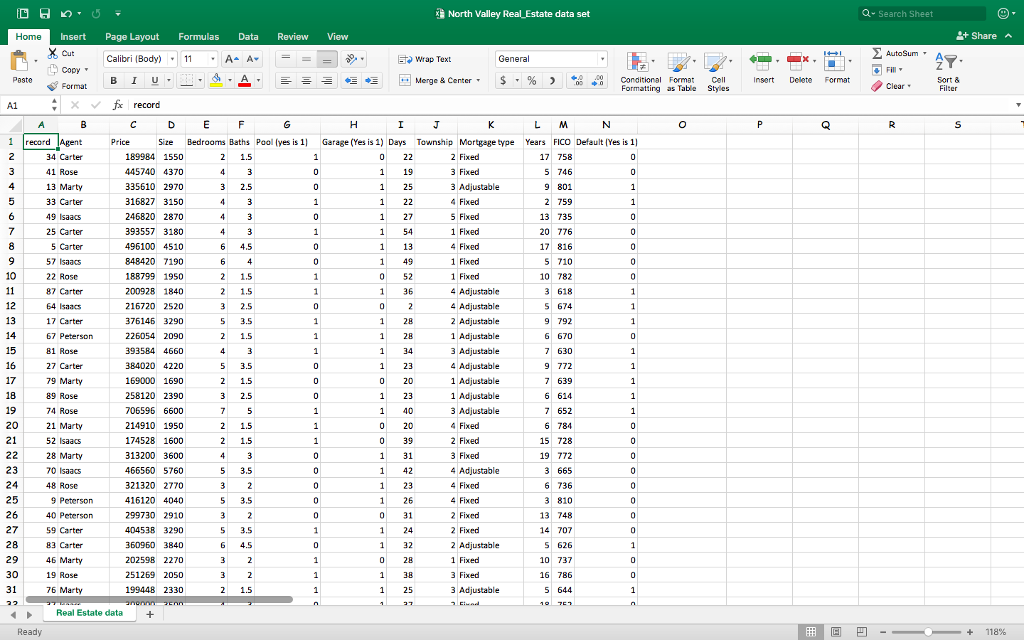Expand the Clear dropdown
The height and width of the screenshot is (640, 1024).
click(x=909, y=86)
